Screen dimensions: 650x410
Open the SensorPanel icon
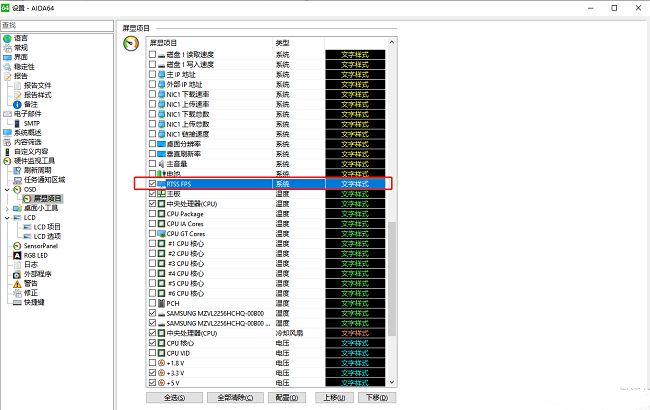pos(17,246)
